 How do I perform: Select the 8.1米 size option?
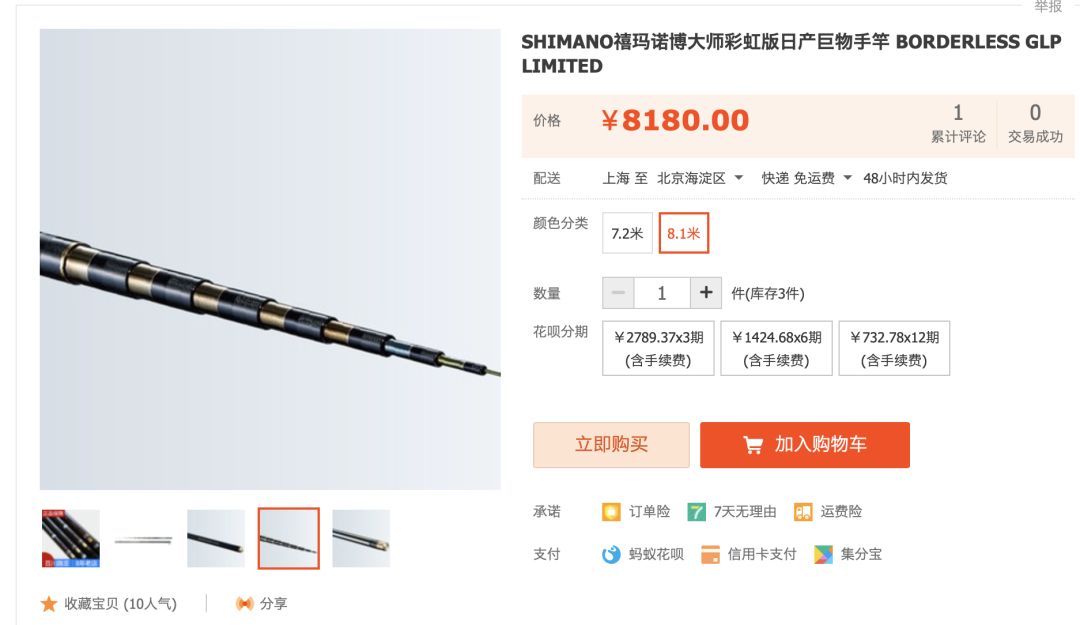684,234
